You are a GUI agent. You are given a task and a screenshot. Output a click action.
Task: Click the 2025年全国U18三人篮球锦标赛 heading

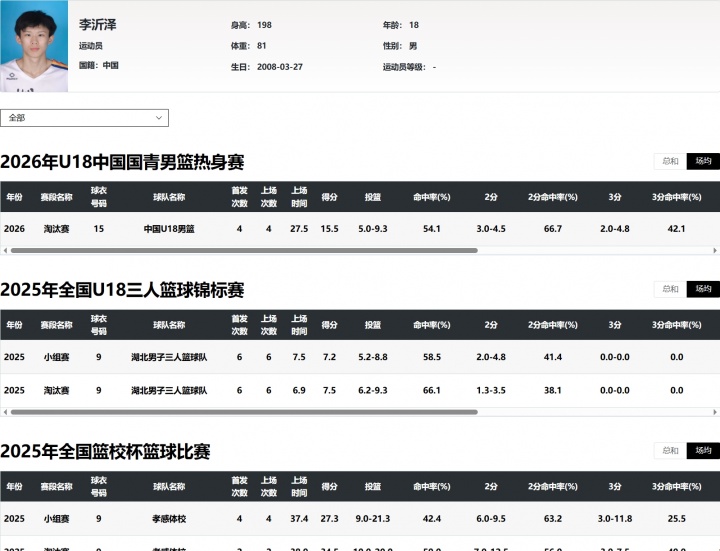coord(122,290)
